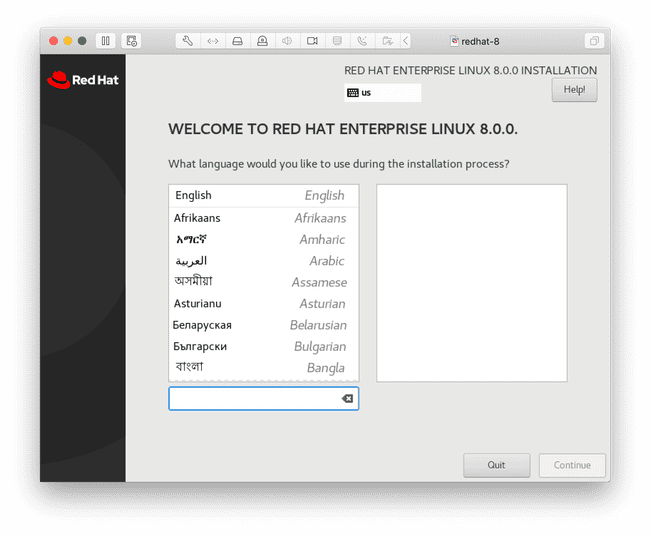Image resolution: width=650 pixels, height=535 pixels.
Task: Click the shared folders icon
Action: [387, 41]
